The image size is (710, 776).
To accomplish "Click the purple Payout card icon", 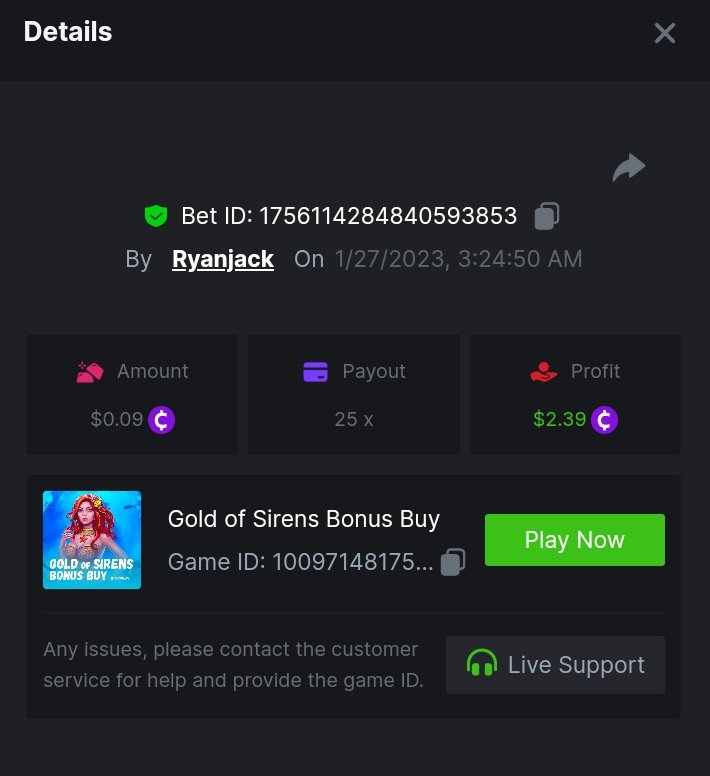I will click(315, 372).
